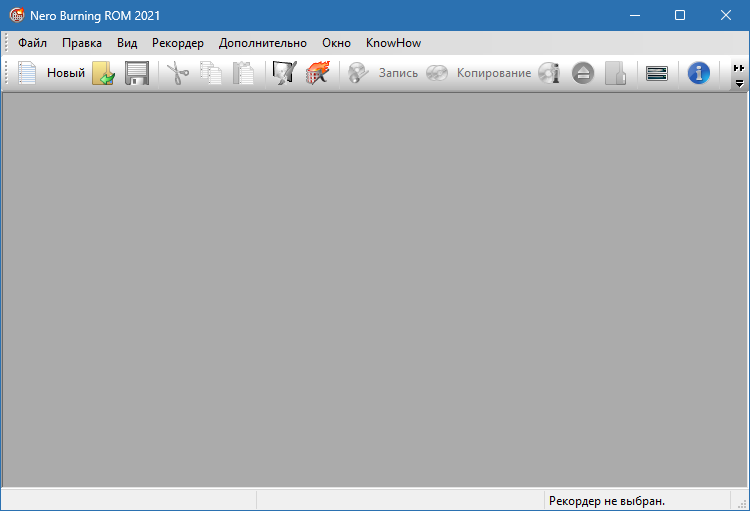The width and height of the screenshot is (750, 511).
Task: Launch the Nero Express flame icon
Action: [318, 73]
